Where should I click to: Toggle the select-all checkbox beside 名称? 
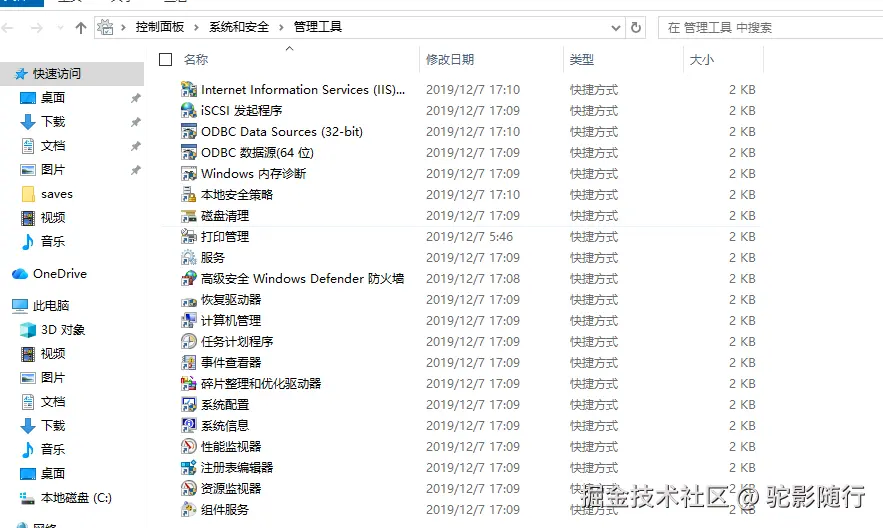(x=166, y=60)
